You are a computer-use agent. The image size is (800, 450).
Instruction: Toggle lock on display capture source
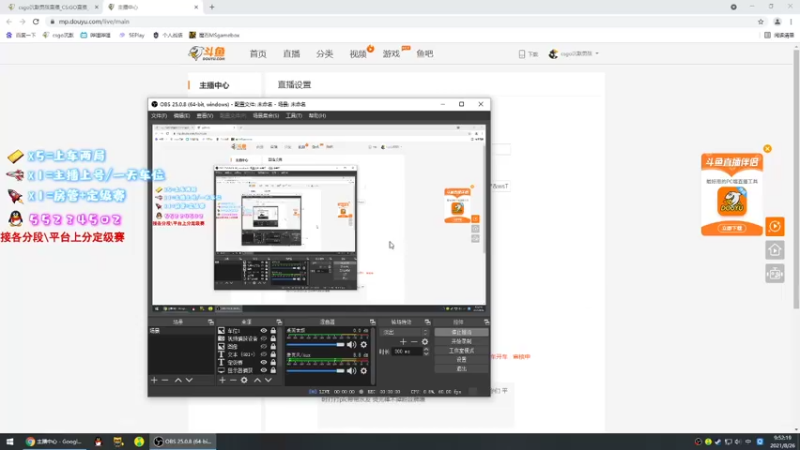click(273, 370)
